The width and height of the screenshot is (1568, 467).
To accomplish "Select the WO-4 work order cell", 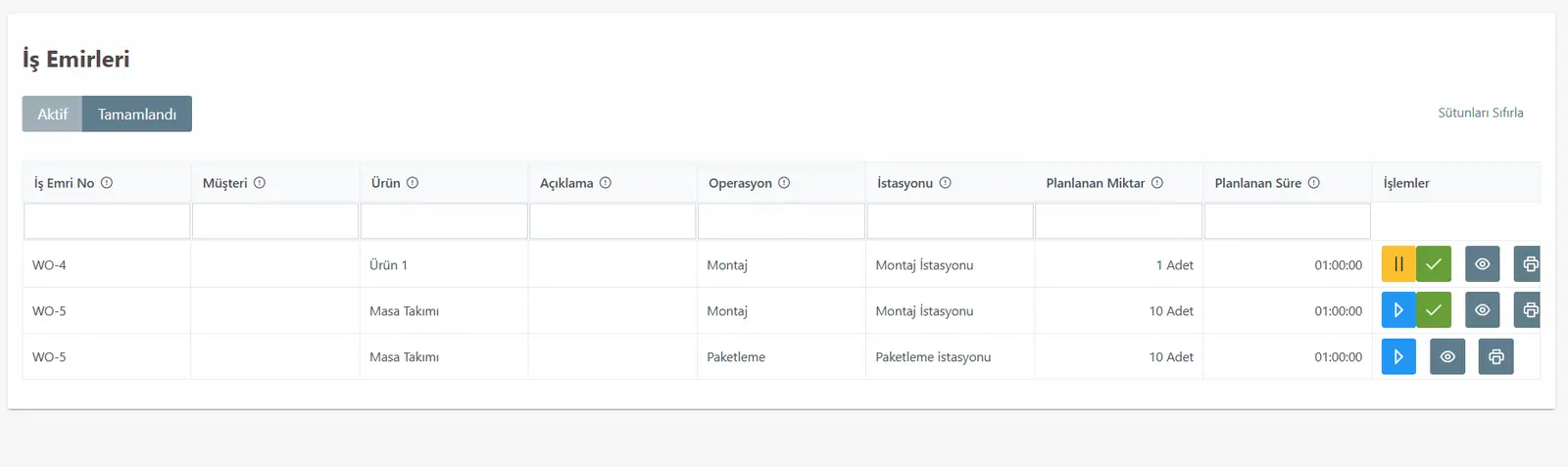I will point(107,264).
